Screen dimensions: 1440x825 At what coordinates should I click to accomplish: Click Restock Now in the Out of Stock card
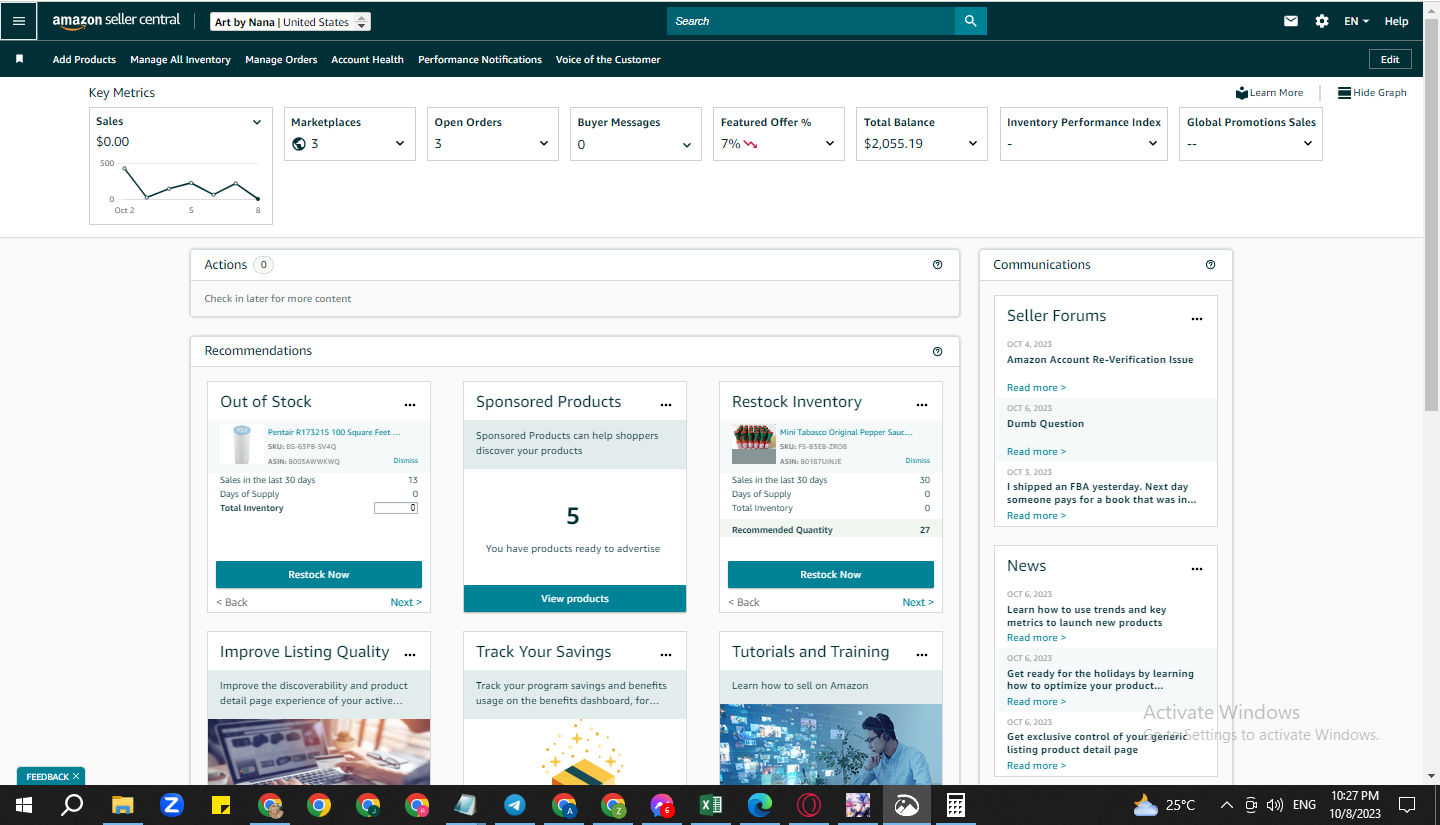coord(319,575)
